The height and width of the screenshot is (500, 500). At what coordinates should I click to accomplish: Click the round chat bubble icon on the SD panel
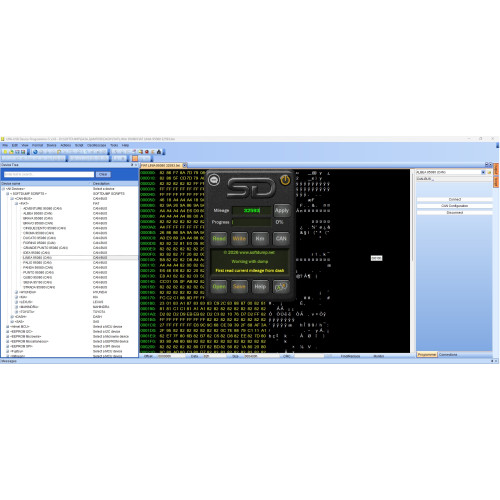tap(214, 180)
